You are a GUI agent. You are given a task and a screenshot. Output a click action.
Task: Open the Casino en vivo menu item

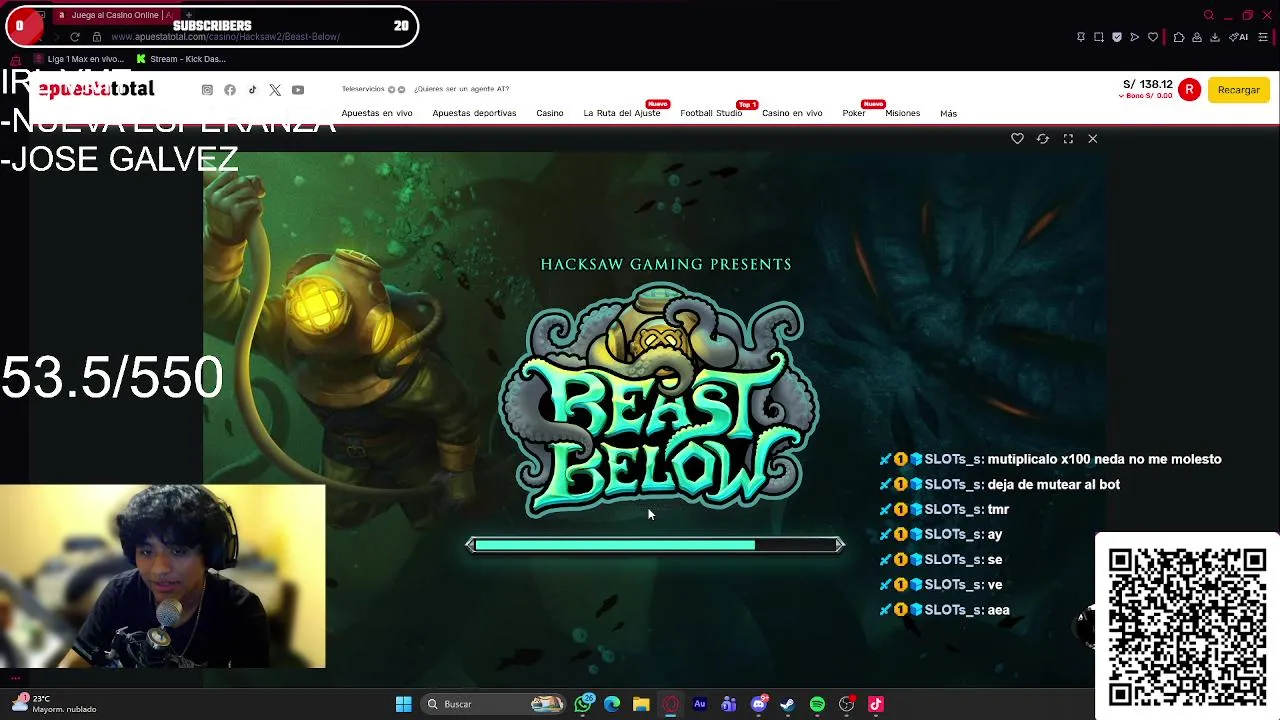pyautogui.click(x=792, y=113)
